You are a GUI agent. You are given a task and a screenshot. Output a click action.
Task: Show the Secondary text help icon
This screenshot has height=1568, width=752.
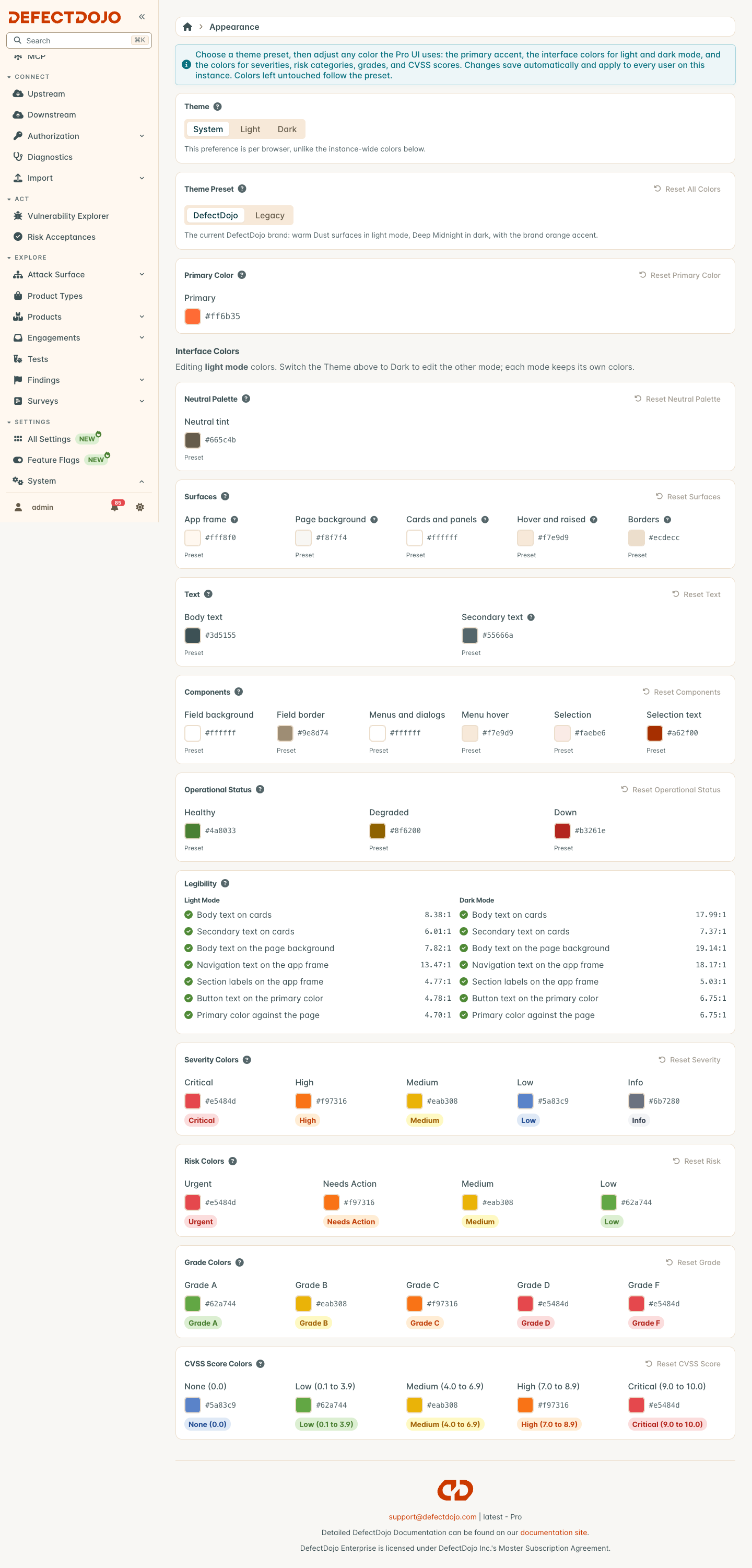(531, 617)
